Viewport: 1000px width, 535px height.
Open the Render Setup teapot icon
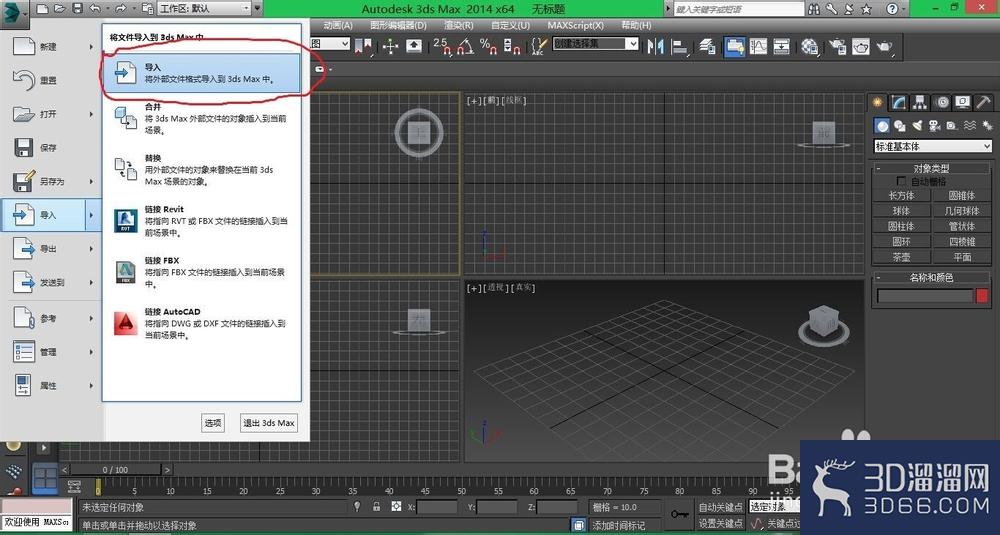[x=837, y=47]
